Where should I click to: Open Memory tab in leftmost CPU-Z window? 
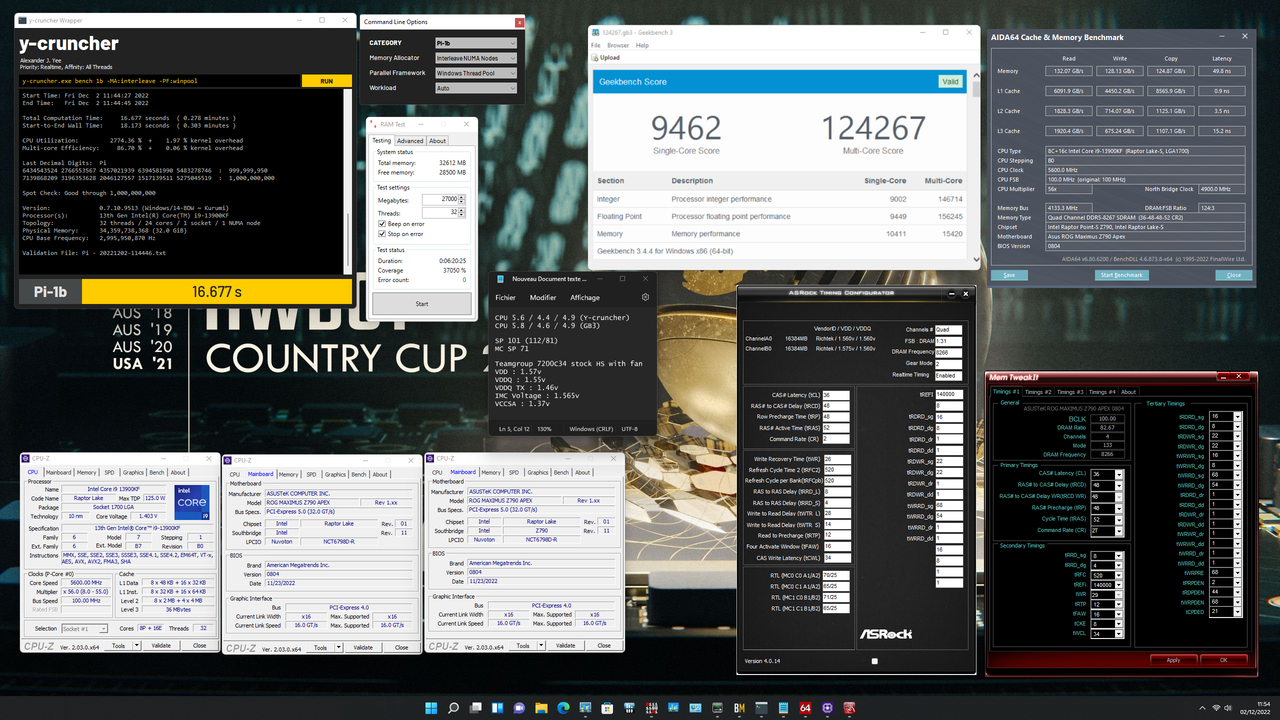click(x=87, y=472)
